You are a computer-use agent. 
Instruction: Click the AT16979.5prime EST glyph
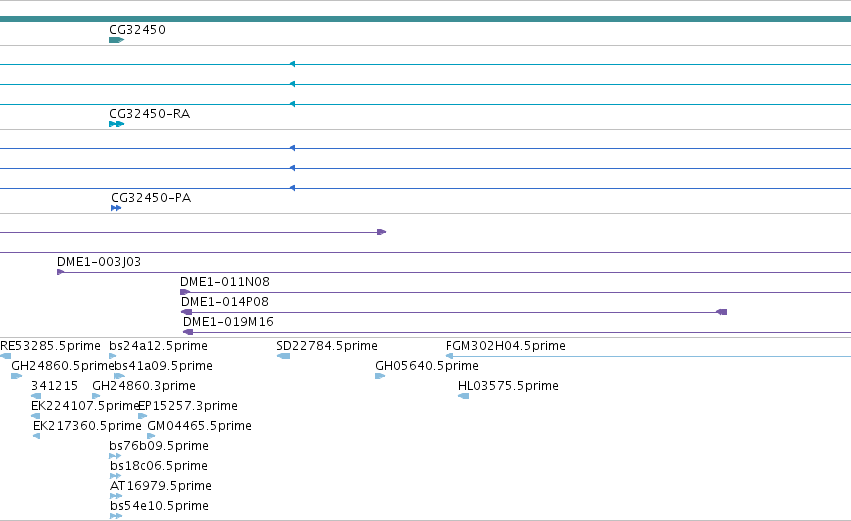[x=116, y=496]
